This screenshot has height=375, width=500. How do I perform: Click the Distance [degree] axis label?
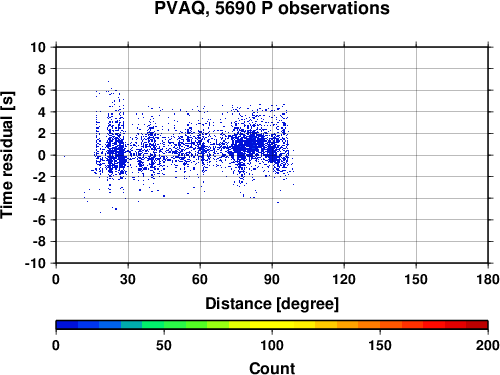272,304
